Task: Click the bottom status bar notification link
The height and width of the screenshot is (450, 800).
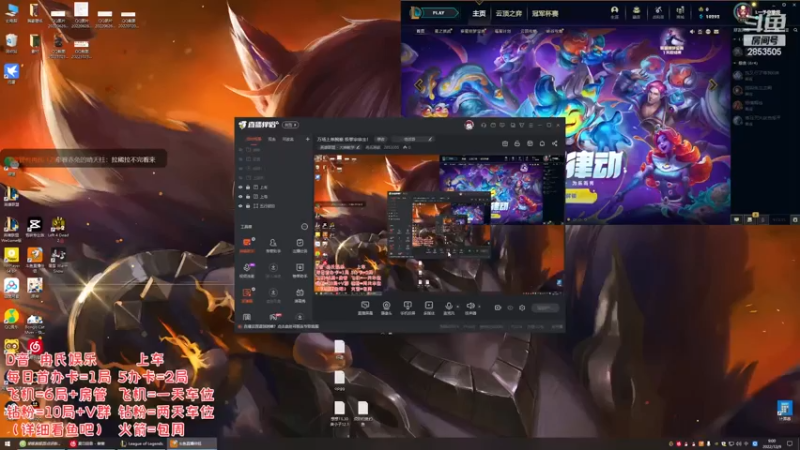Action: coord(281,327)
